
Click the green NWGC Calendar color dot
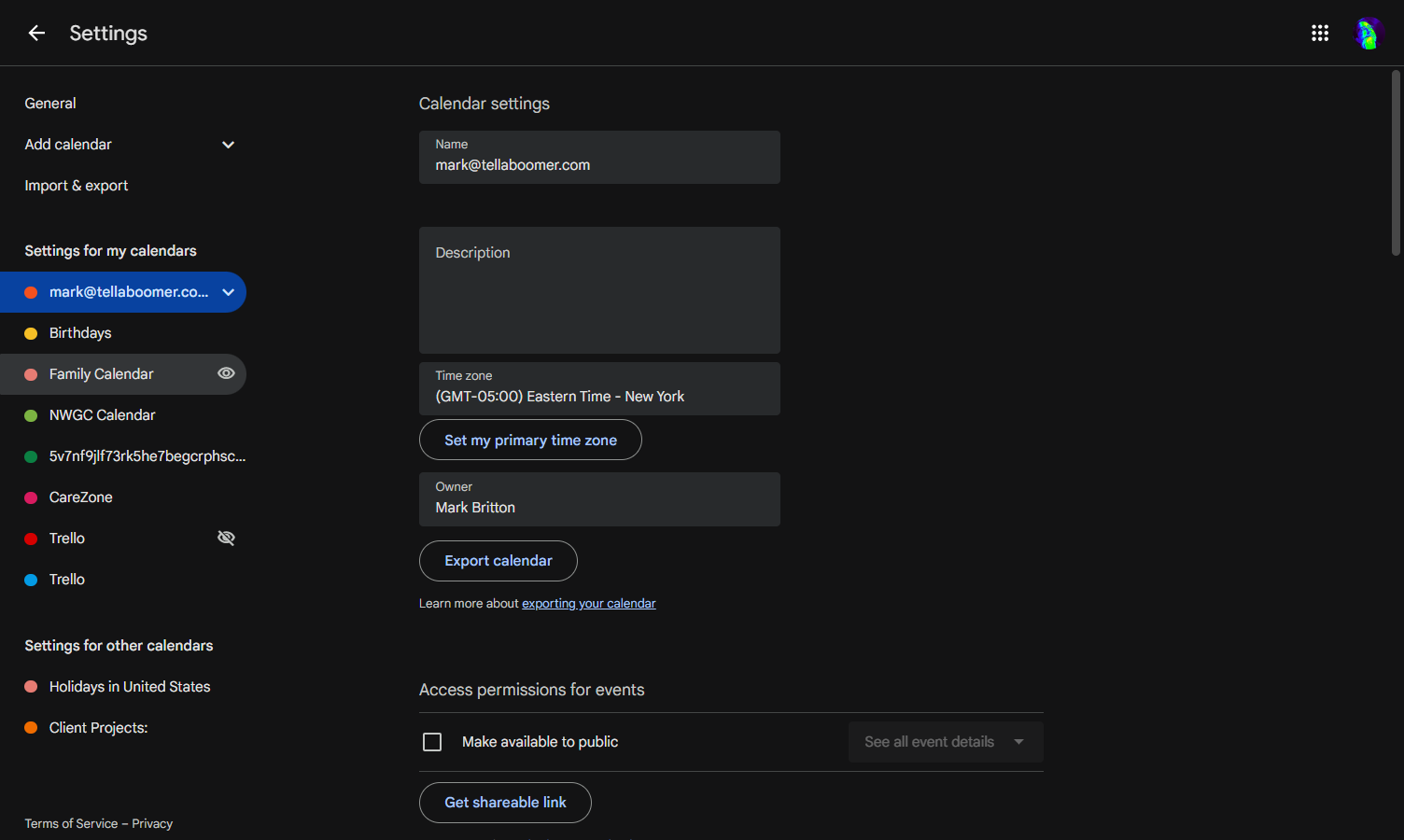31,415
